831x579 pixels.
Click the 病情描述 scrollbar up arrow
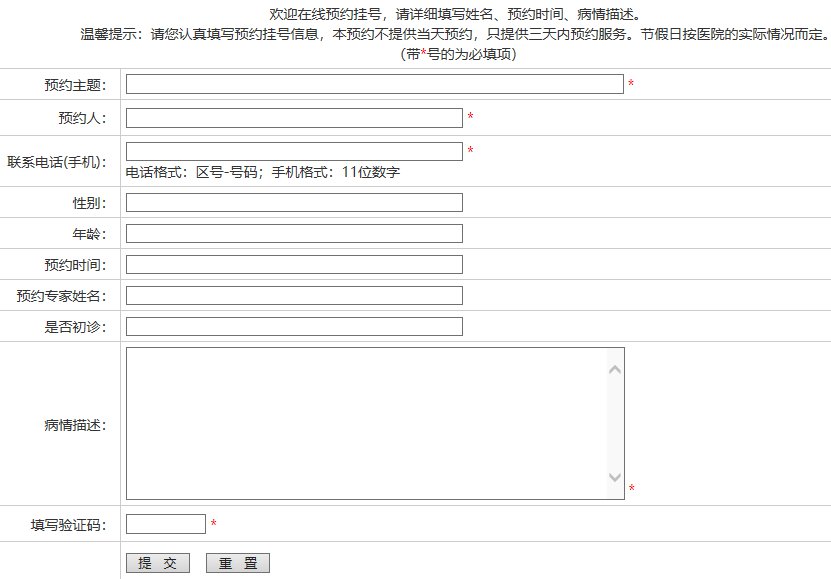coord(615,369)
